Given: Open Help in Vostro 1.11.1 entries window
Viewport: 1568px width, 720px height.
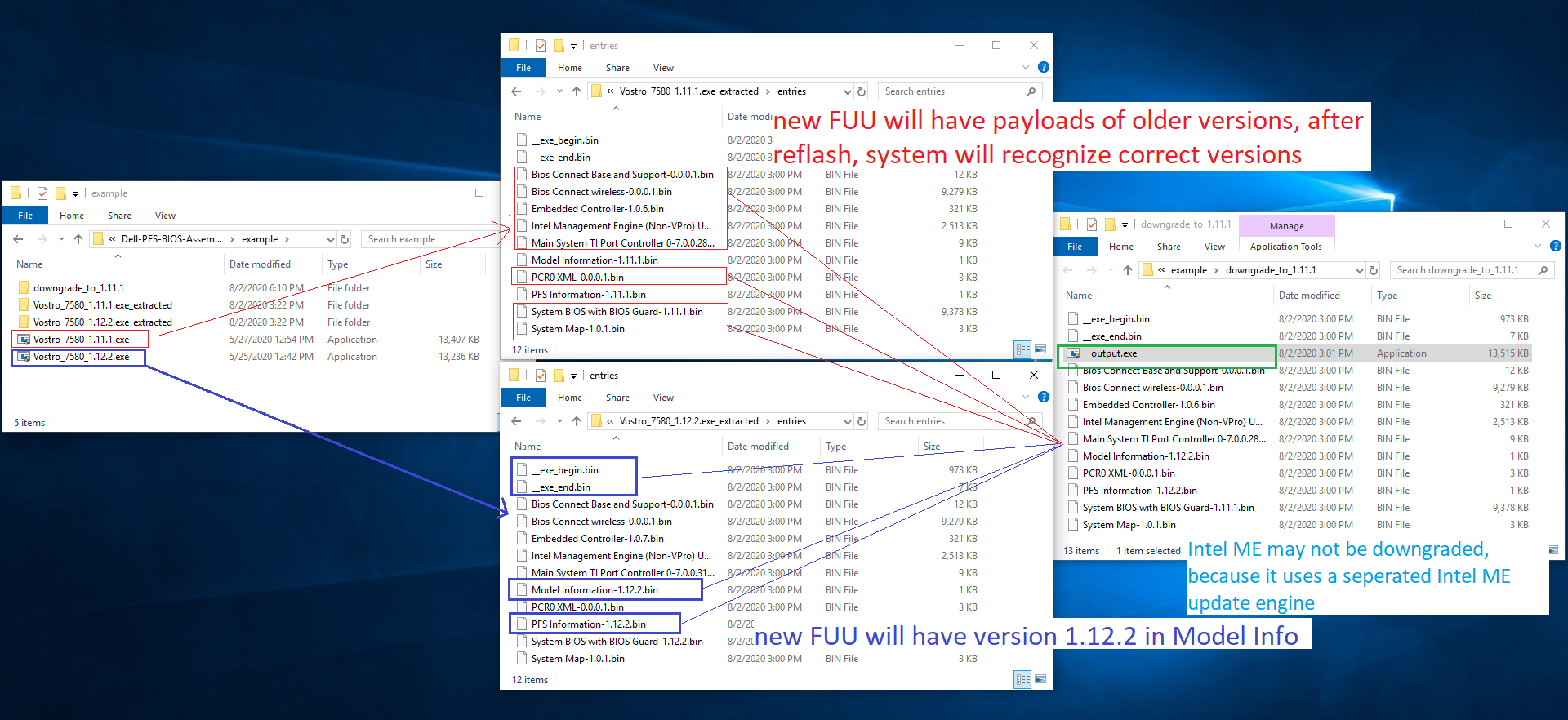Looking at the screenshot, I should (x=1043, y=67).
